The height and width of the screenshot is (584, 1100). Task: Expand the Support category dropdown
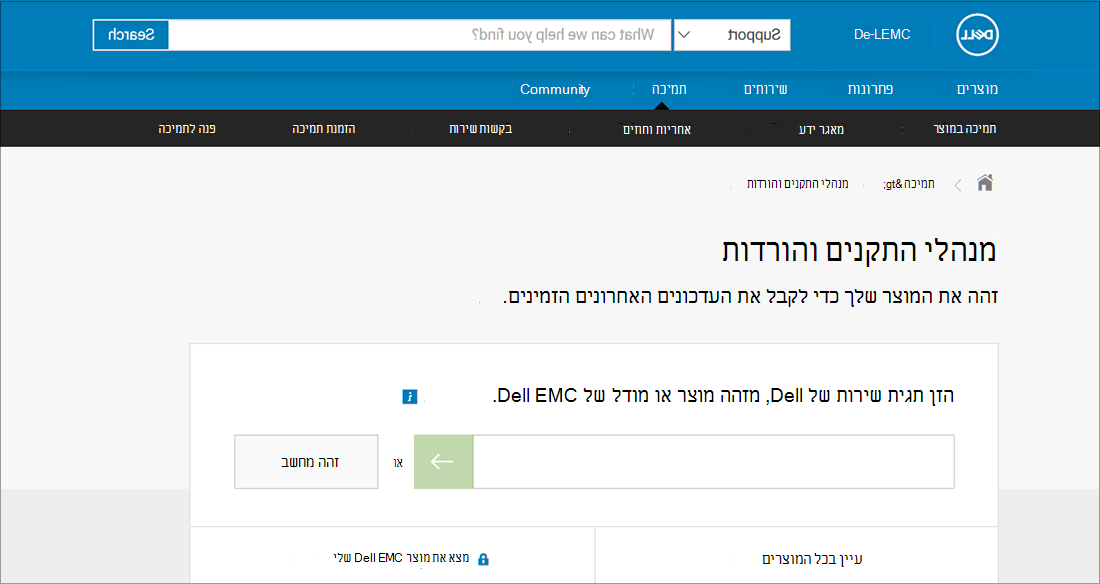click(x=732, y=35)
